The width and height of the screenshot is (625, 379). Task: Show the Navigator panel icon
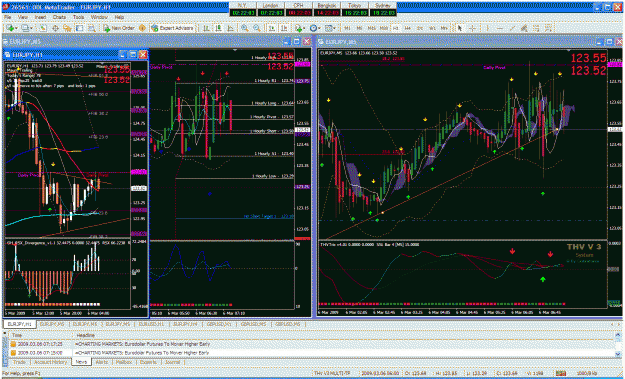[67, 28]
